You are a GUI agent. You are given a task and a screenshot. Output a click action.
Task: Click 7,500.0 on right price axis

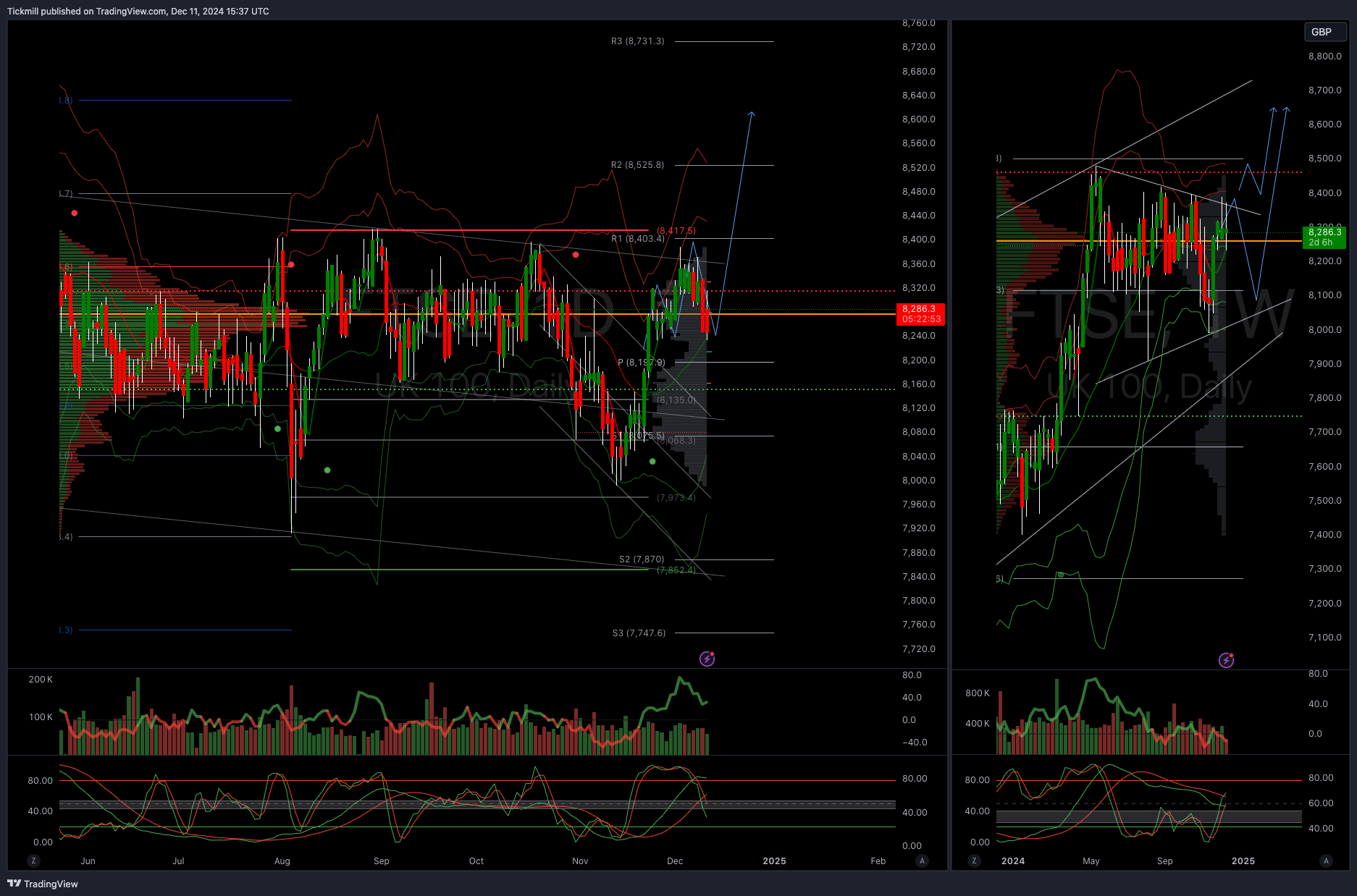[1325, 501]
